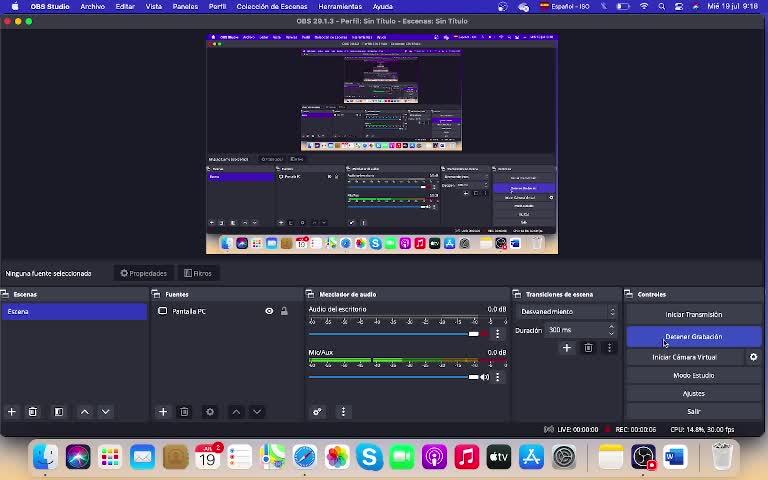Open the Perfil menu
This screenshot has height=480, width=768.
click(217, 6)
